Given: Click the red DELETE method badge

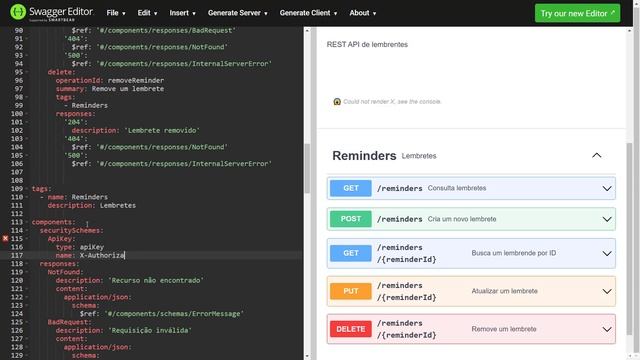Looking at the screenshot, I should (351, 329).
